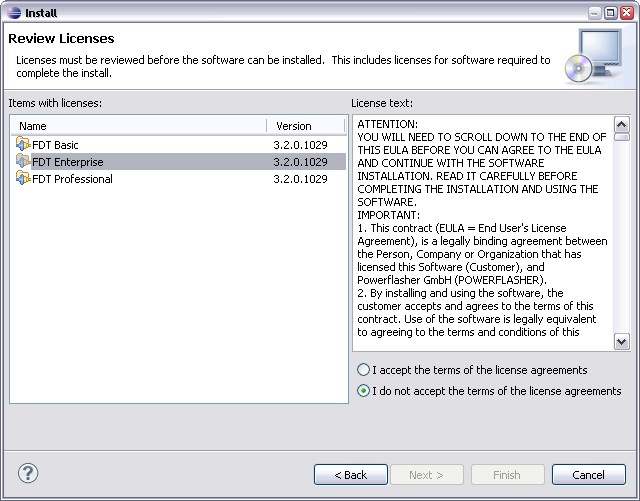The image size is (640, 501).
Task: Select FDT Basic in license list
Action: (178, 145)
